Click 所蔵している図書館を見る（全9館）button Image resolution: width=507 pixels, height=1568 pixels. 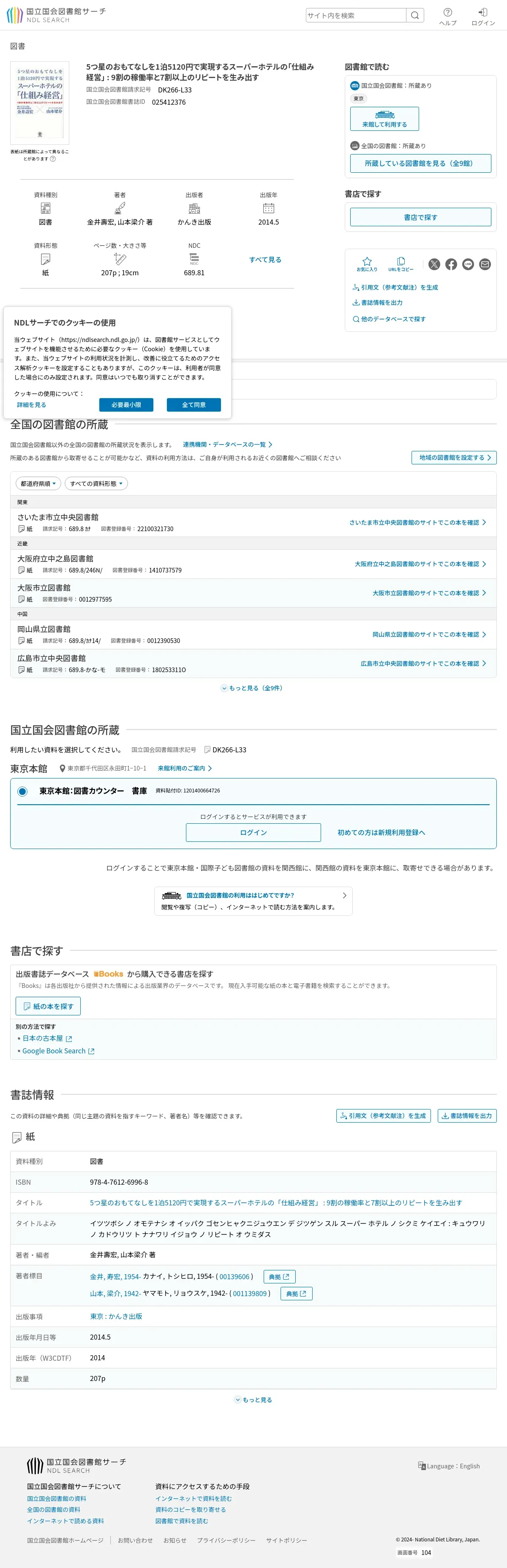420,163
